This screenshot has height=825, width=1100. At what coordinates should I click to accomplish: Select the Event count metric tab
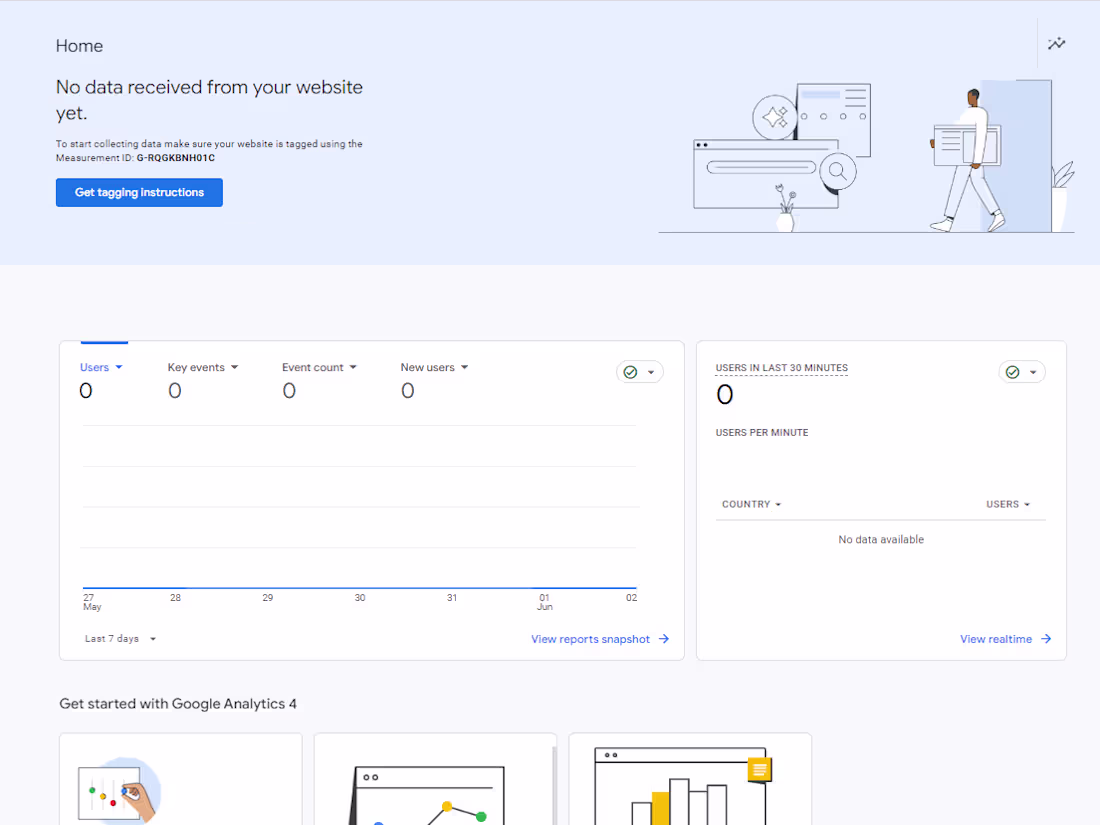point(312,367)
